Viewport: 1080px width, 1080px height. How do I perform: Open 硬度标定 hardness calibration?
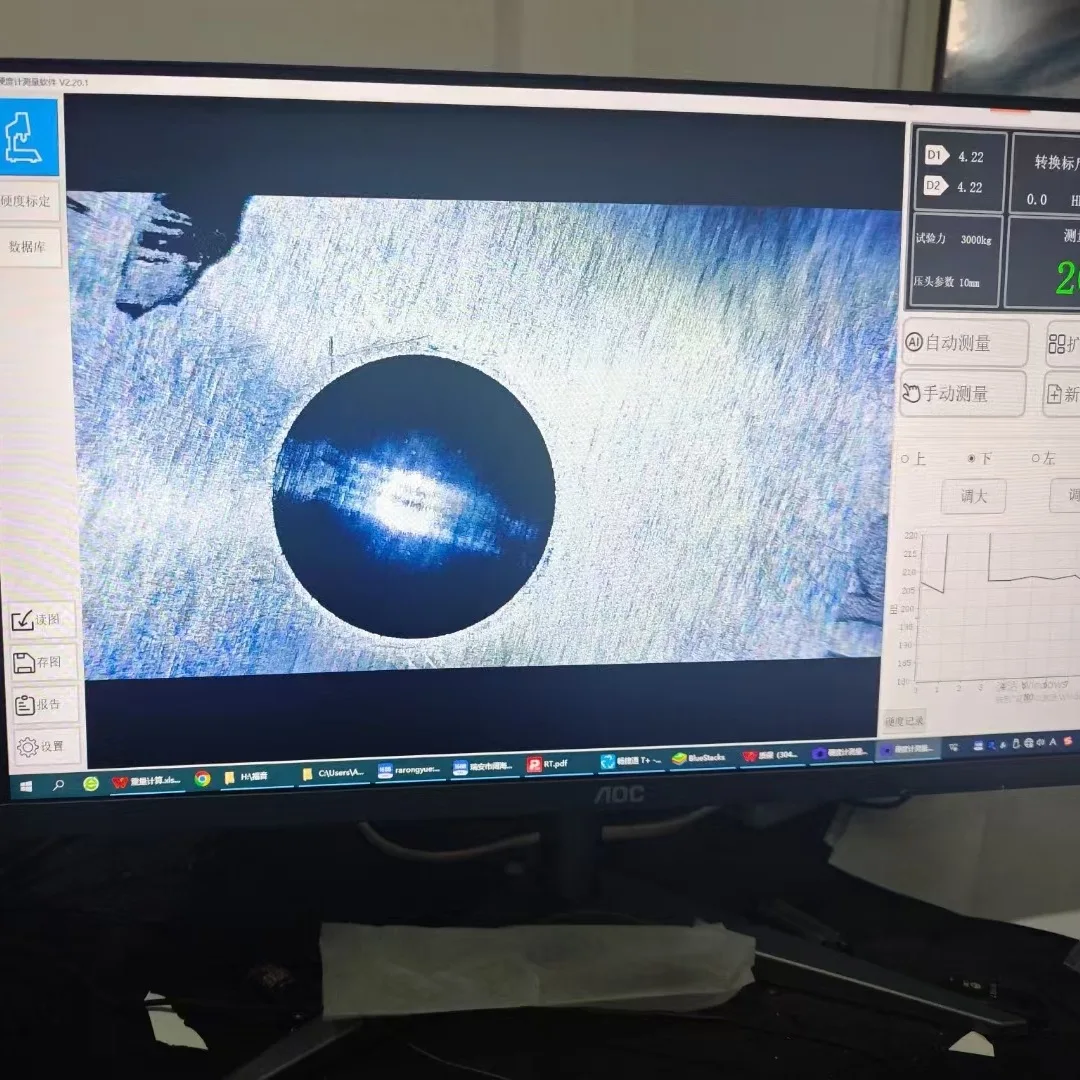coord(28,201)
